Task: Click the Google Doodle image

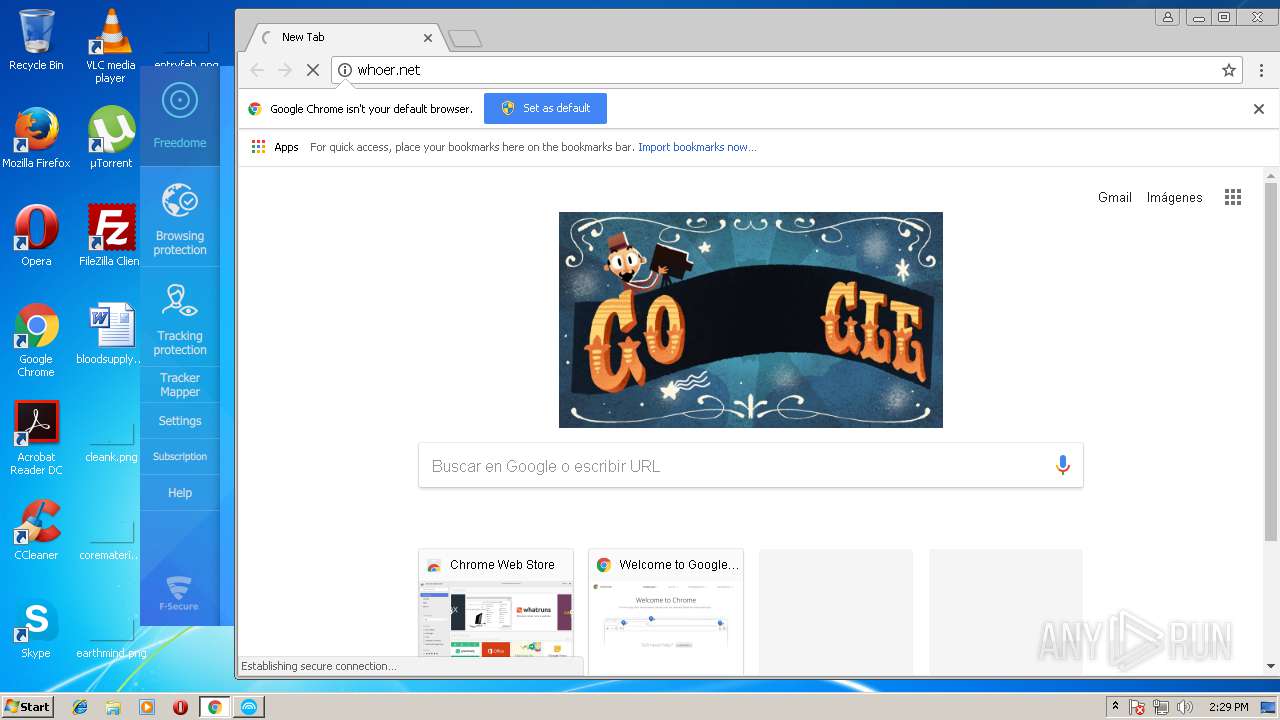Action: click(751, 320)
